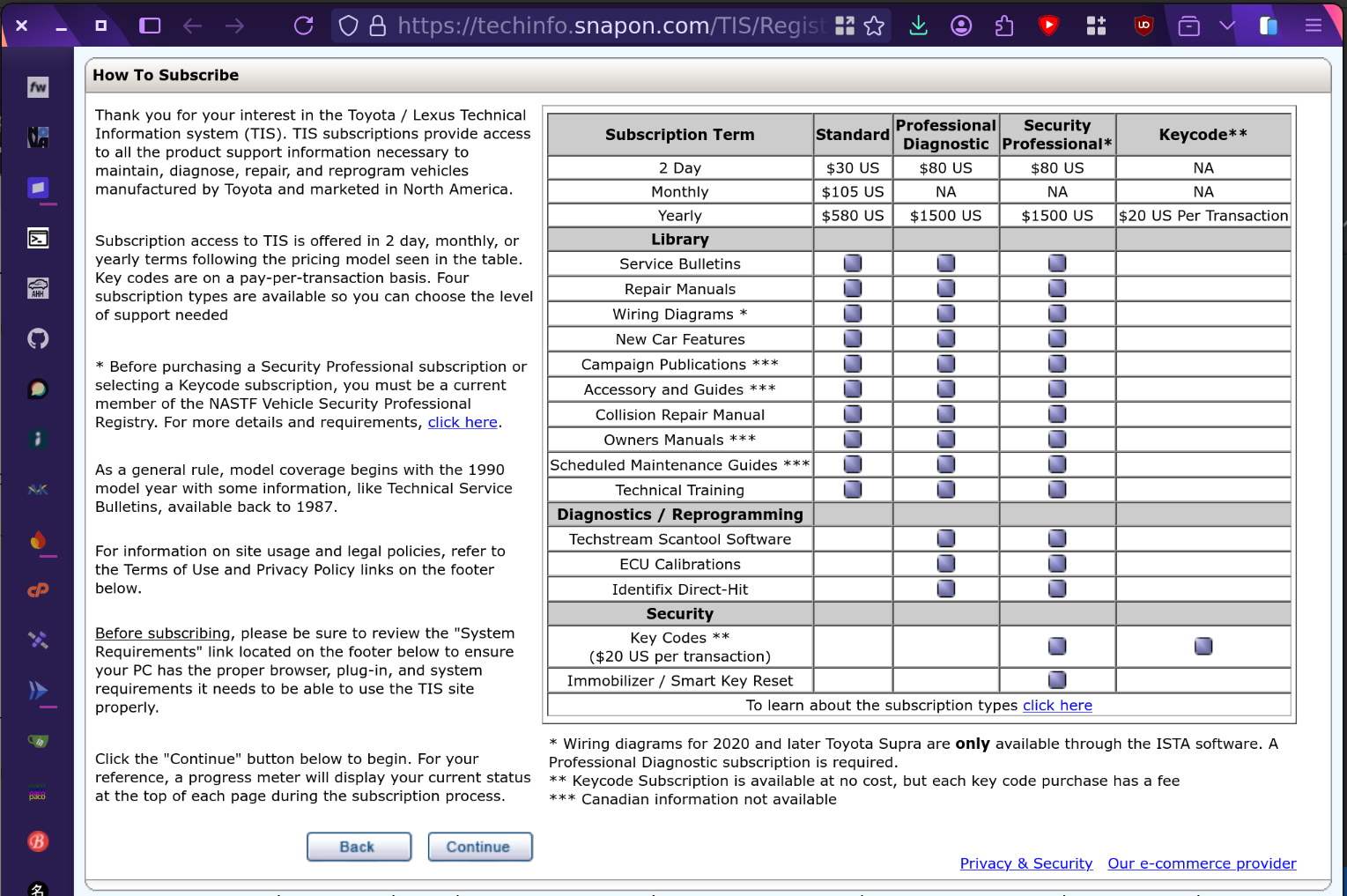Screen dimensions: 1347x896
Task: Open the browser hamburger menu
Action: coord(1314,26)
